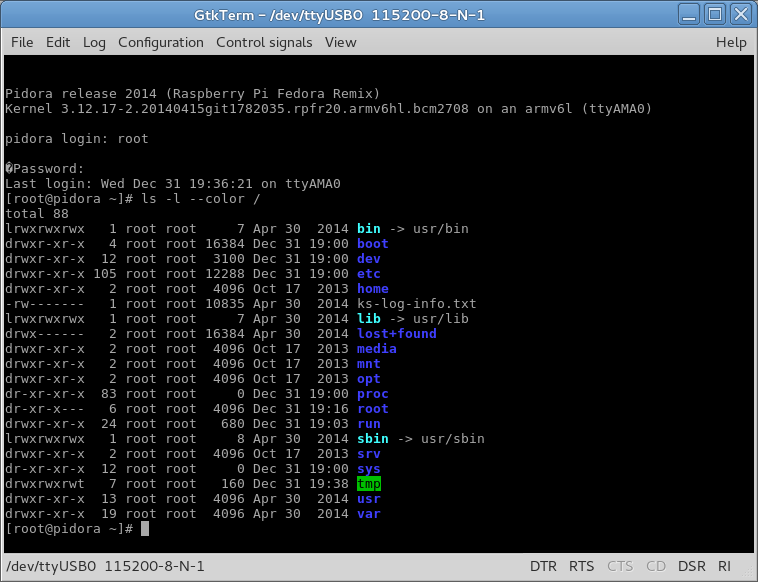This screenshot has width=758, height=582.
Task: Open the Edit menu
Action: point(58,43)
